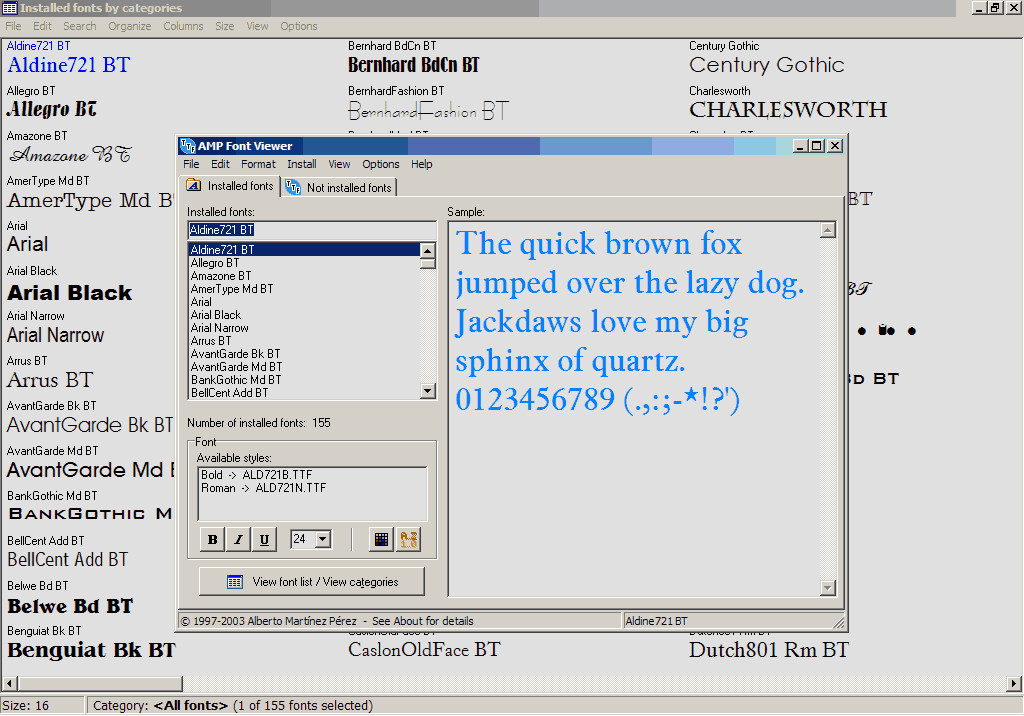Click horizontal scrollbar right arrow in background window
This screenshot has width=1024, height=716.
click(1014, 683)
